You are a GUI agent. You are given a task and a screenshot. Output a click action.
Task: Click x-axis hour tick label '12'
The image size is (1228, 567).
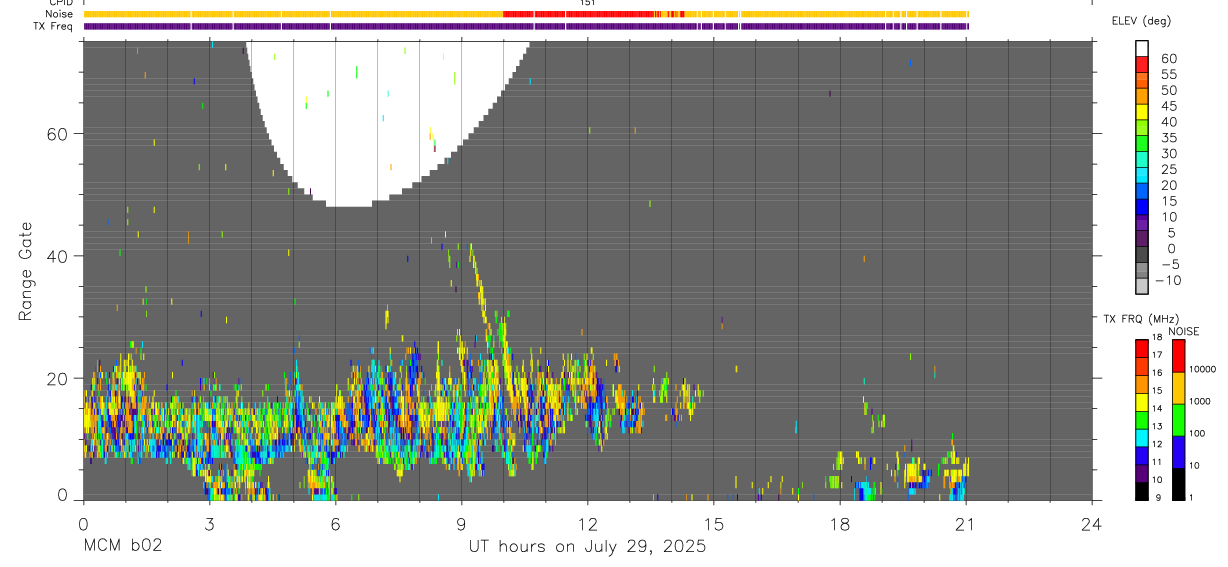pos(587,523)
